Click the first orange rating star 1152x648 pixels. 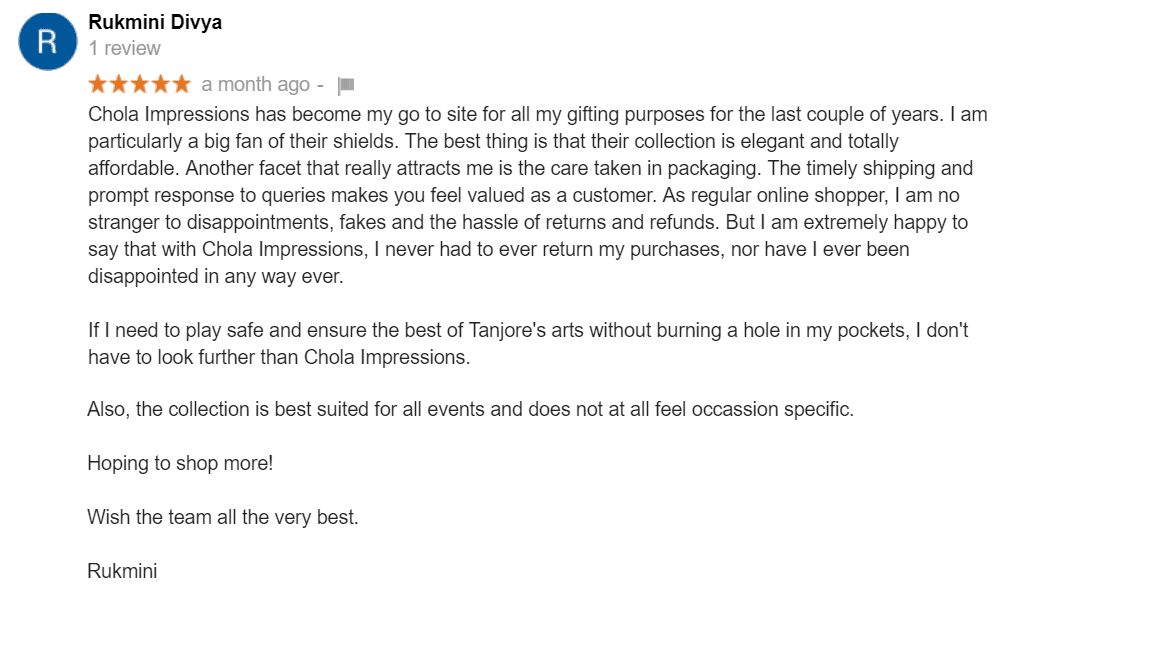pos(98,85)
